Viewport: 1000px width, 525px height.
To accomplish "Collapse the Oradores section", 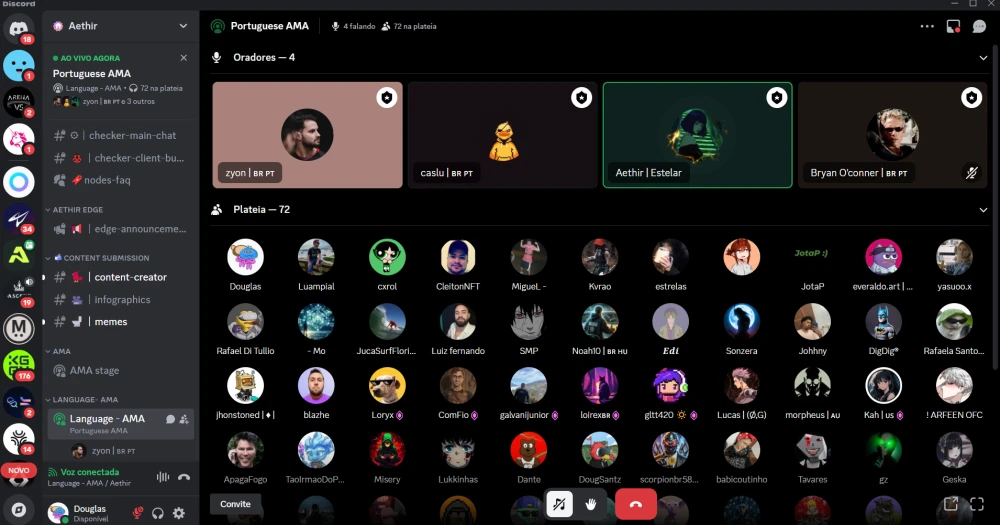I will tap(983, 57).
